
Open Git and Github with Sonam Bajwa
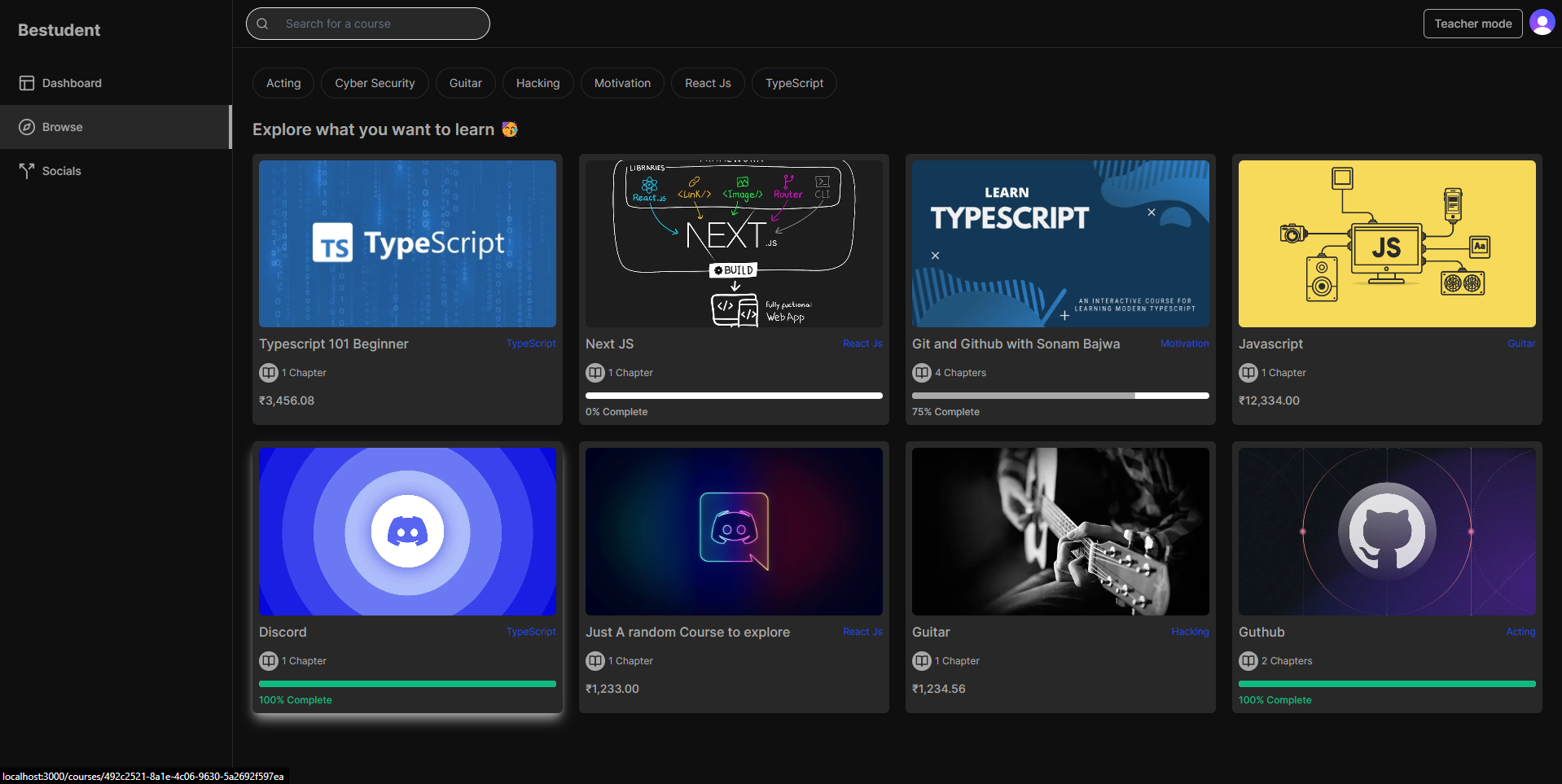(x=1016, y=344)
